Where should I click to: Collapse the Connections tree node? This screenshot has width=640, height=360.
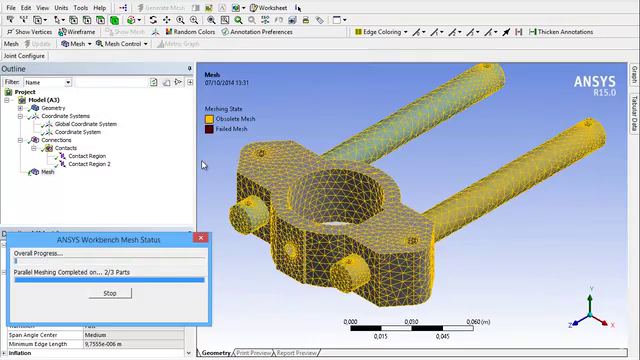tap(20, 140)
